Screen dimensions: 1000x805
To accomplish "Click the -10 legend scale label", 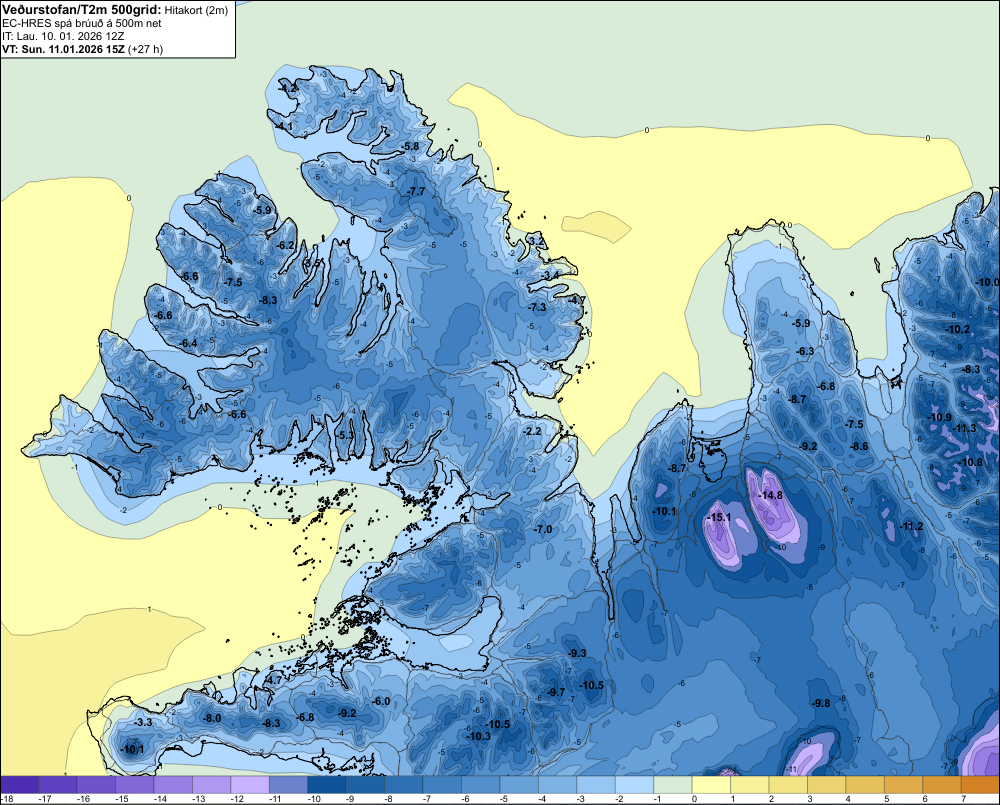I will [313, 799].
